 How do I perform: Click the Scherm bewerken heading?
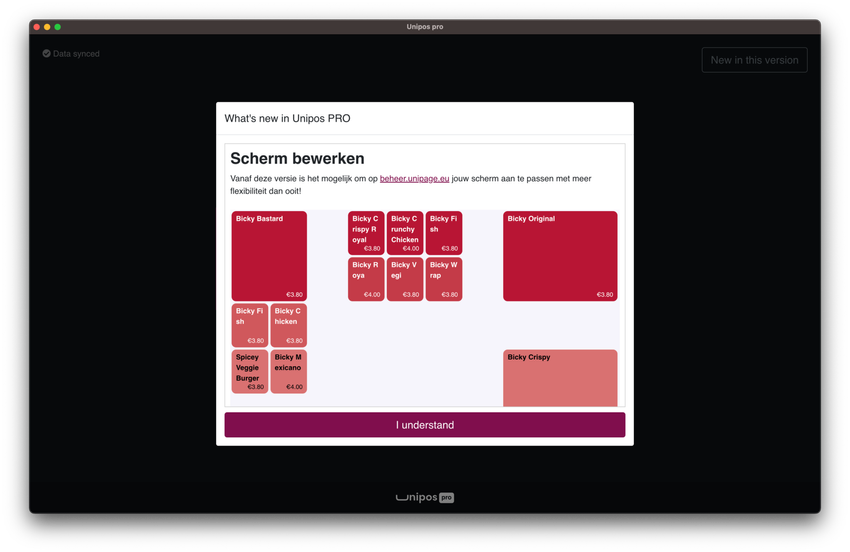(297, 158)
